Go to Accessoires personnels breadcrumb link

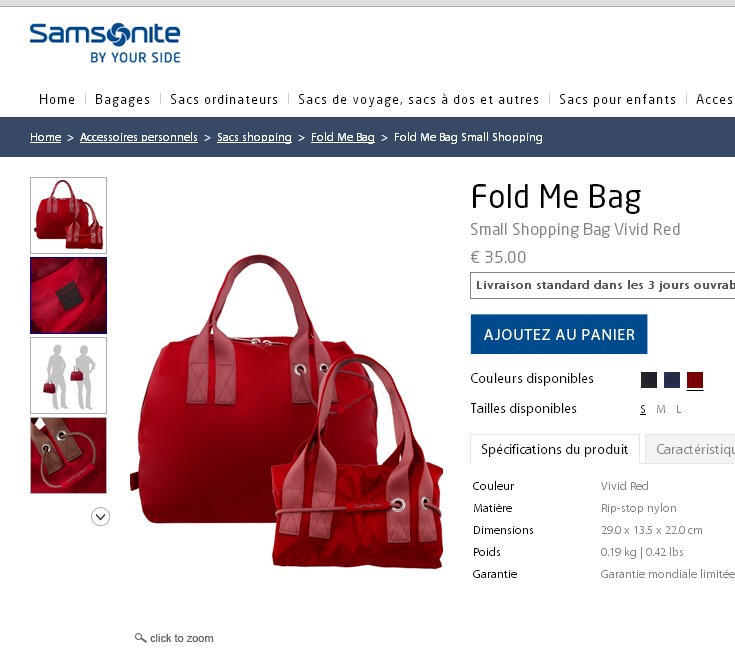click(139, 137)
